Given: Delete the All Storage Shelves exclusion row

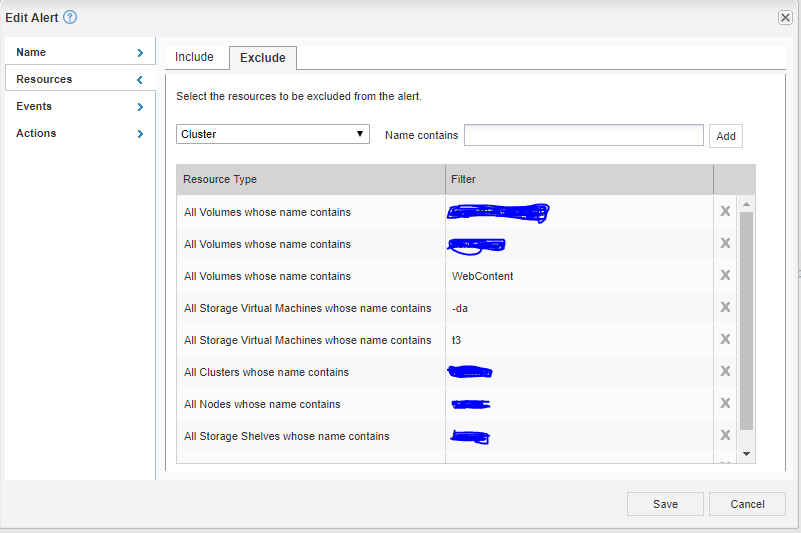Looking at the screenshot, I should tap(725, 435).
